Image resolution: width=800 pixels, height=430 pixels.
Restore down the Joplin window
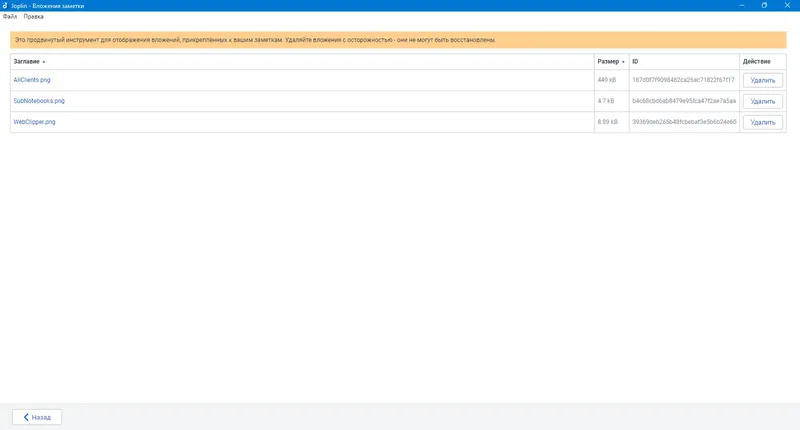point(764,5)
